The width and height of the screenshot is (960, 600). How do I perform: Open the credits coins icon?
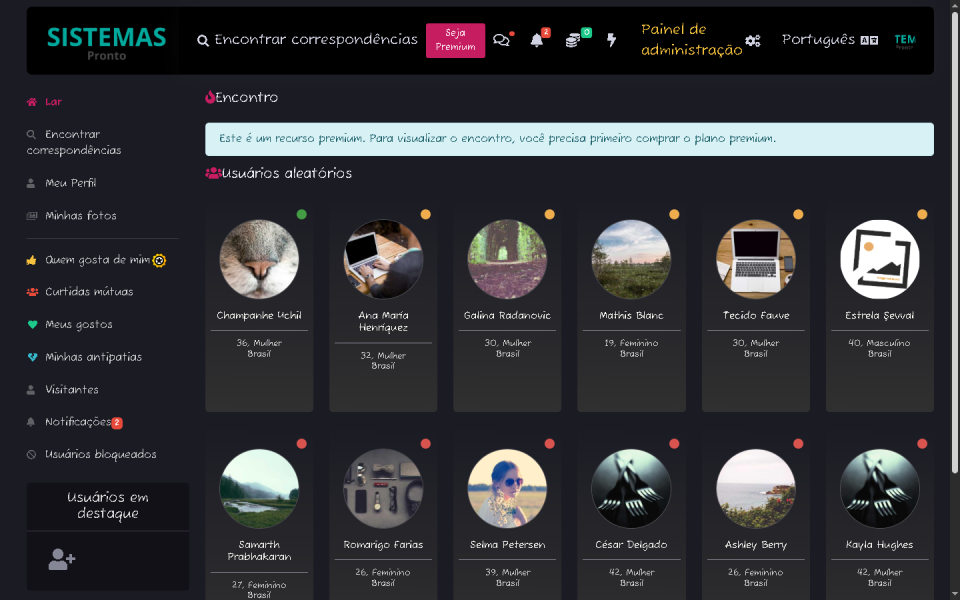(x=574, y=40)
